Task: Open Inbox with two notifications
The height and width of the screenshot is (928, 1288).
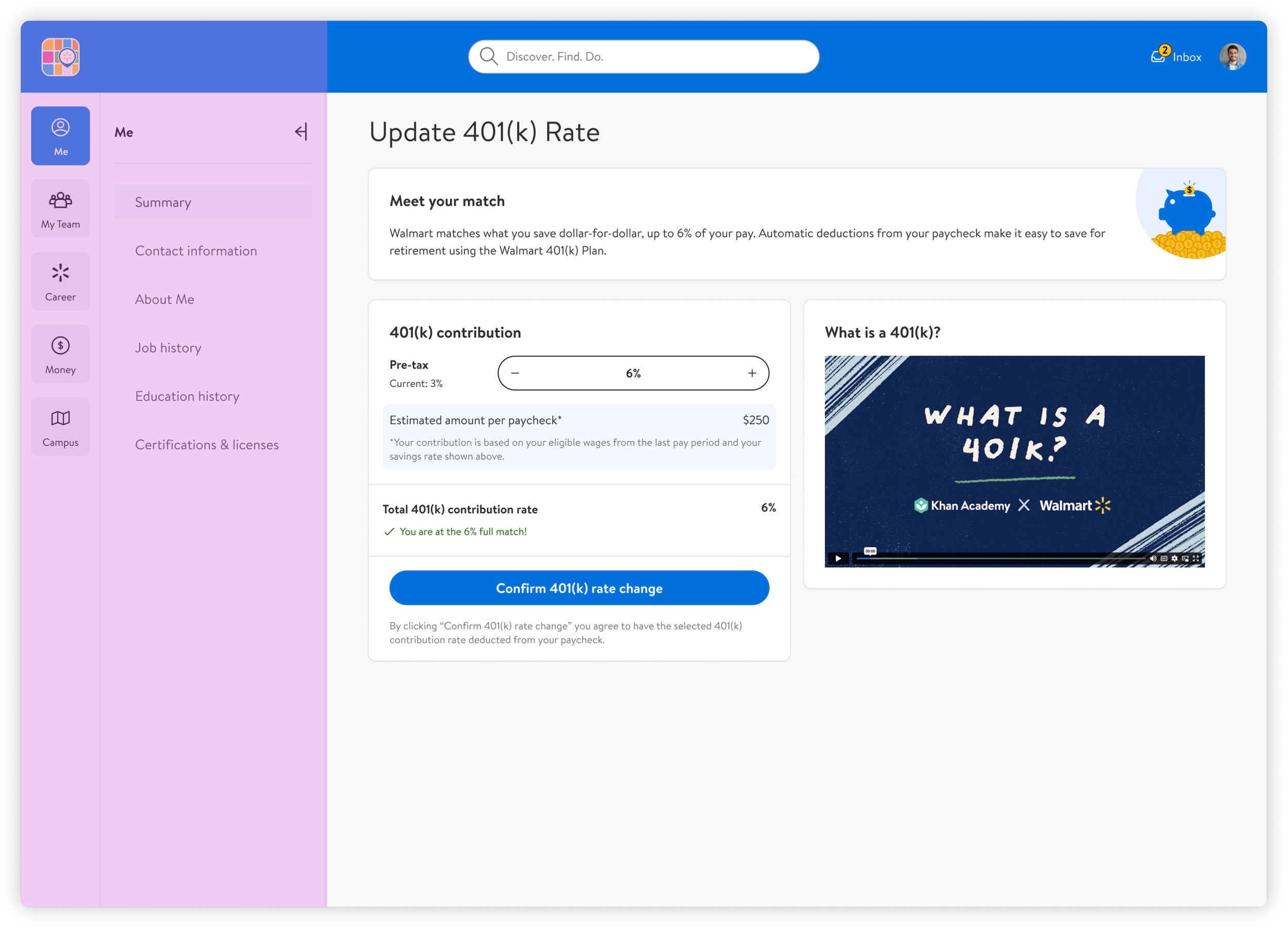Action: pyautogui.click(x=1176, y=57)
